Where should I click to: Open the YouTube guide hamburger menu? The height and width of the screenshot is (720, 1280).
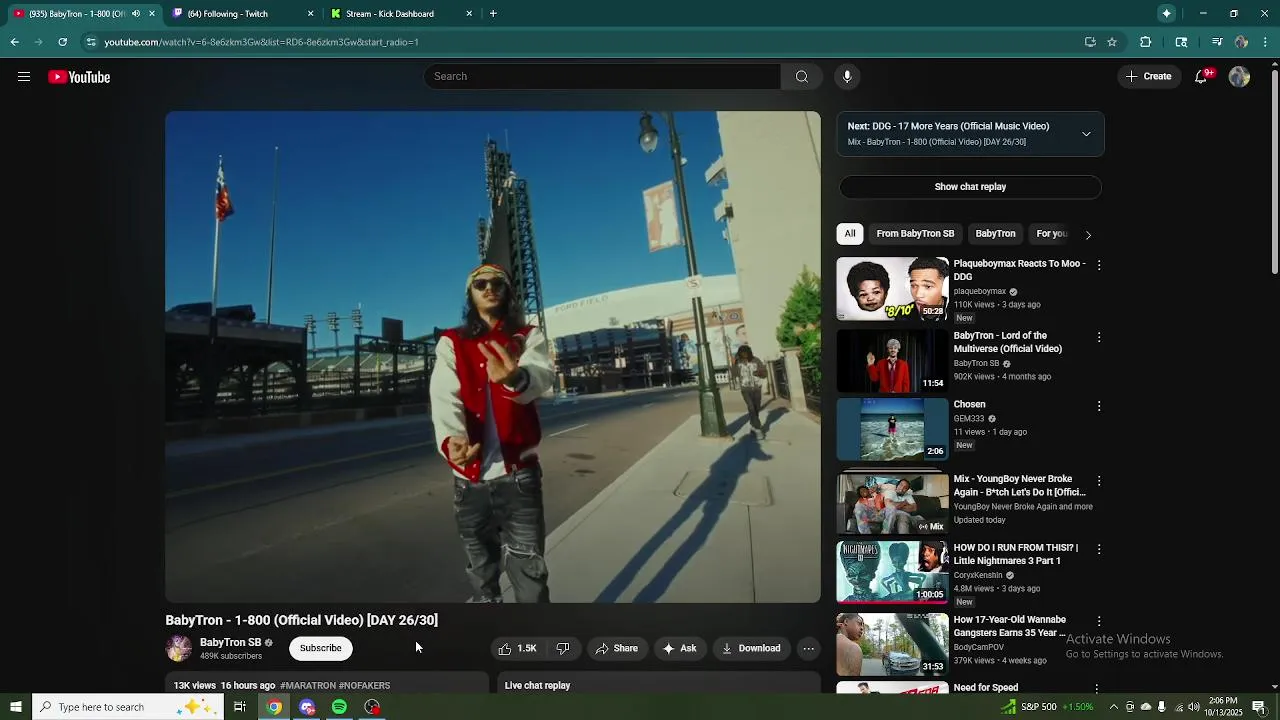tap(24, 77)
